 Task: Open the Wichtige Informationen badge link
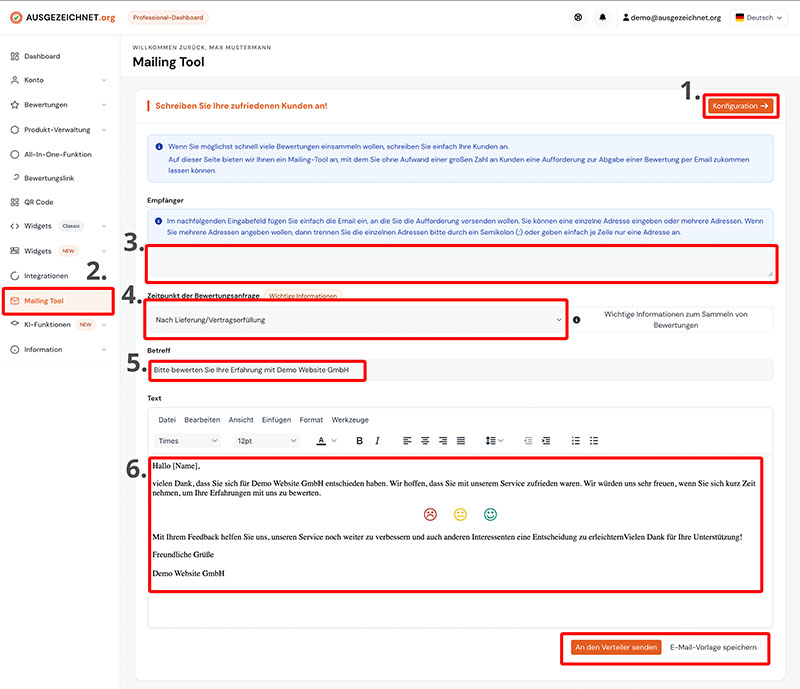point(303,296)
